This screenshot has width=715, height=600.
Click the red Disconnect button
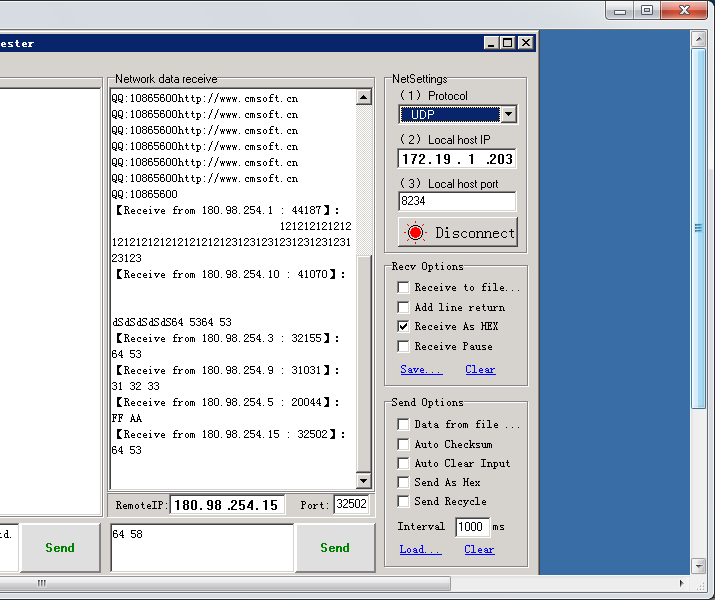pyautogui.click(x=458, y=232)
